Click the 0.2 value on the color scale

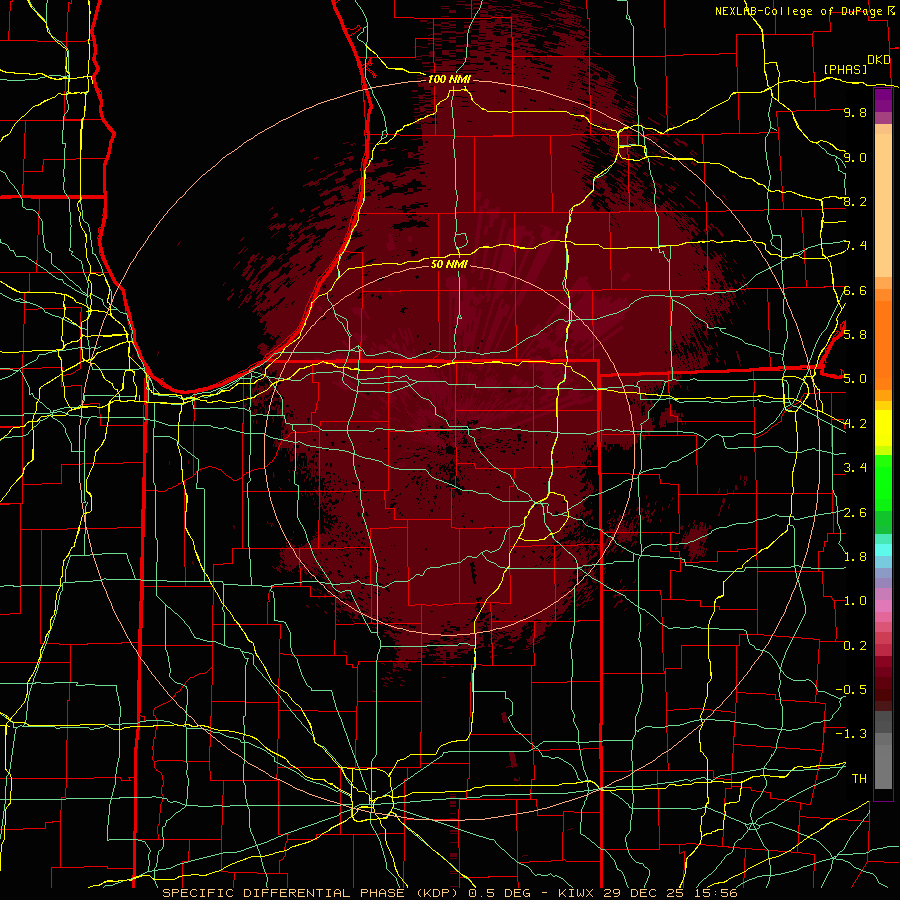(x=855, y=645)
